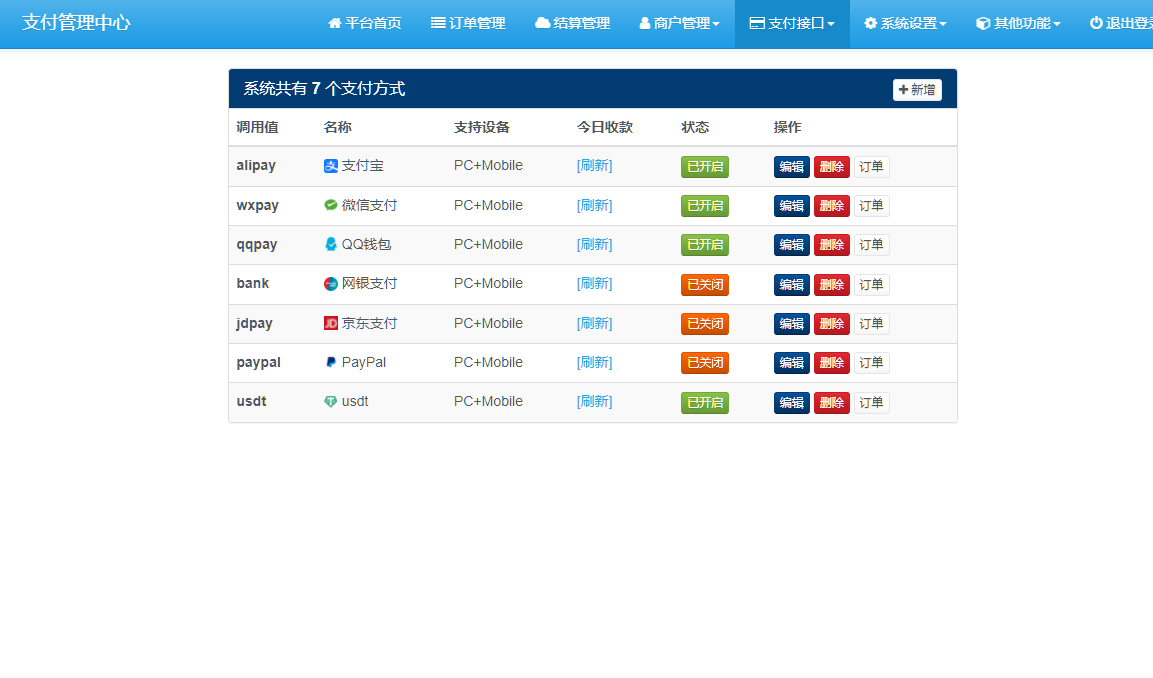This screenshot has width=1153, height=678.
Task: Expand the 商户管理 dropdown menu
Action: click(679, 24)
